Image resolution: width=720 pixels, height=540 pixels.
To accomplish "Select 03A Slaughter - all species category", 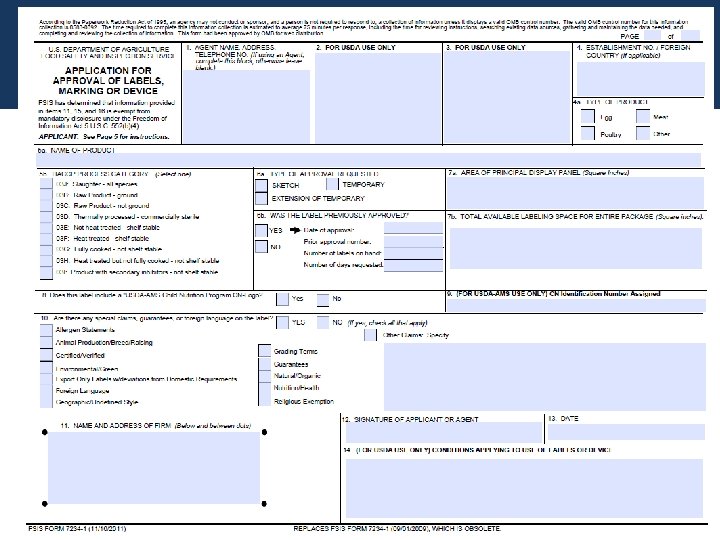I will point(46,184).
